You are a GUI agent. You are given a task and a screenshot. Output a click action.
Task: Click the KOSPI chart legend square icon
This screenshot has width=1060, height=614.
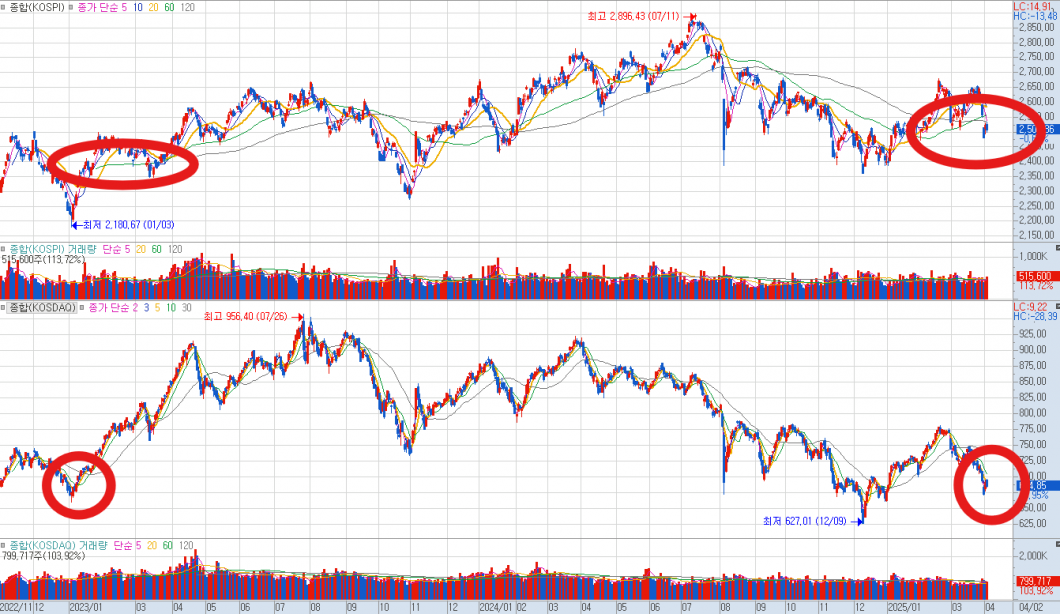point(4,6)
